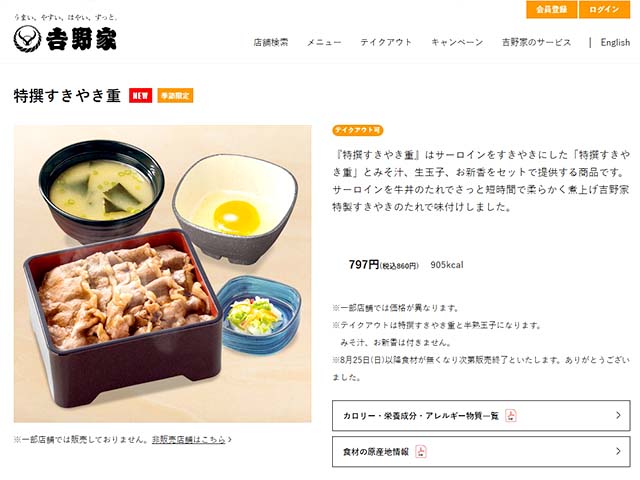Click the テイクアウト可 orange tag
This screenshot has height=480, width=640.
click(x=358, y=130)
